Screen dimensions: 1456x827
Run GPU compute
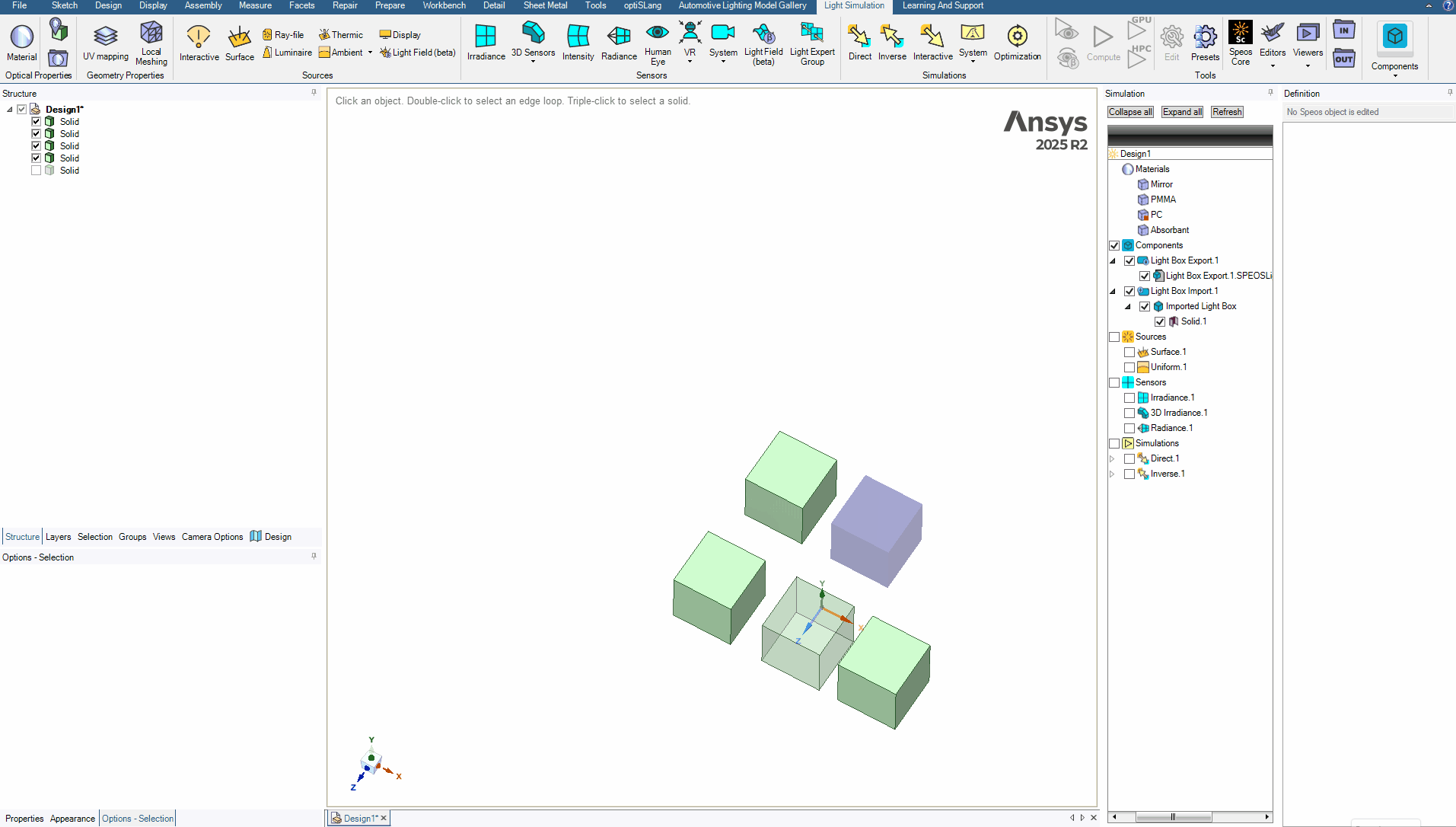coord(1139,28)
